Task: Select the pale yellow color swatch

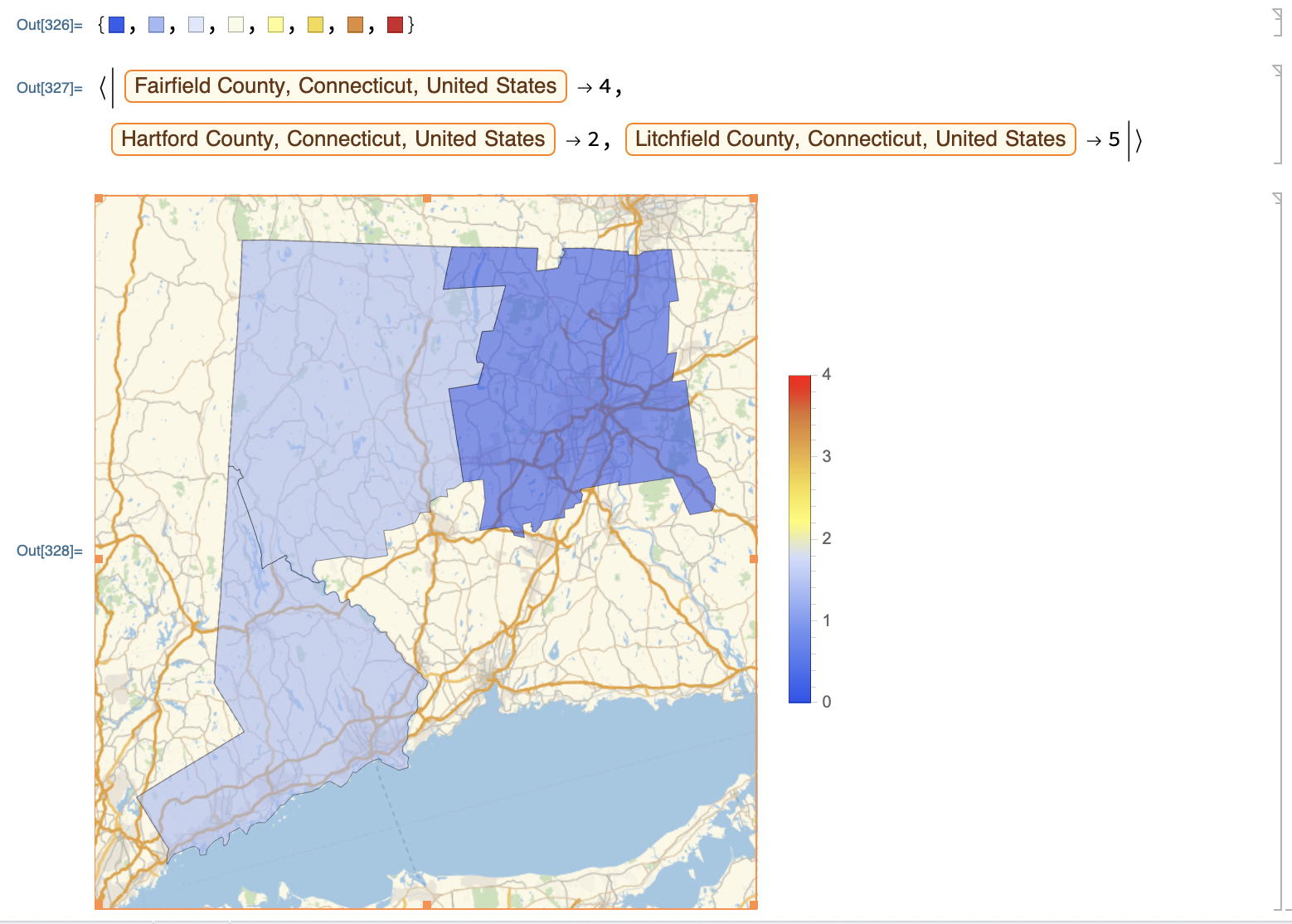Action: [275, 25]
